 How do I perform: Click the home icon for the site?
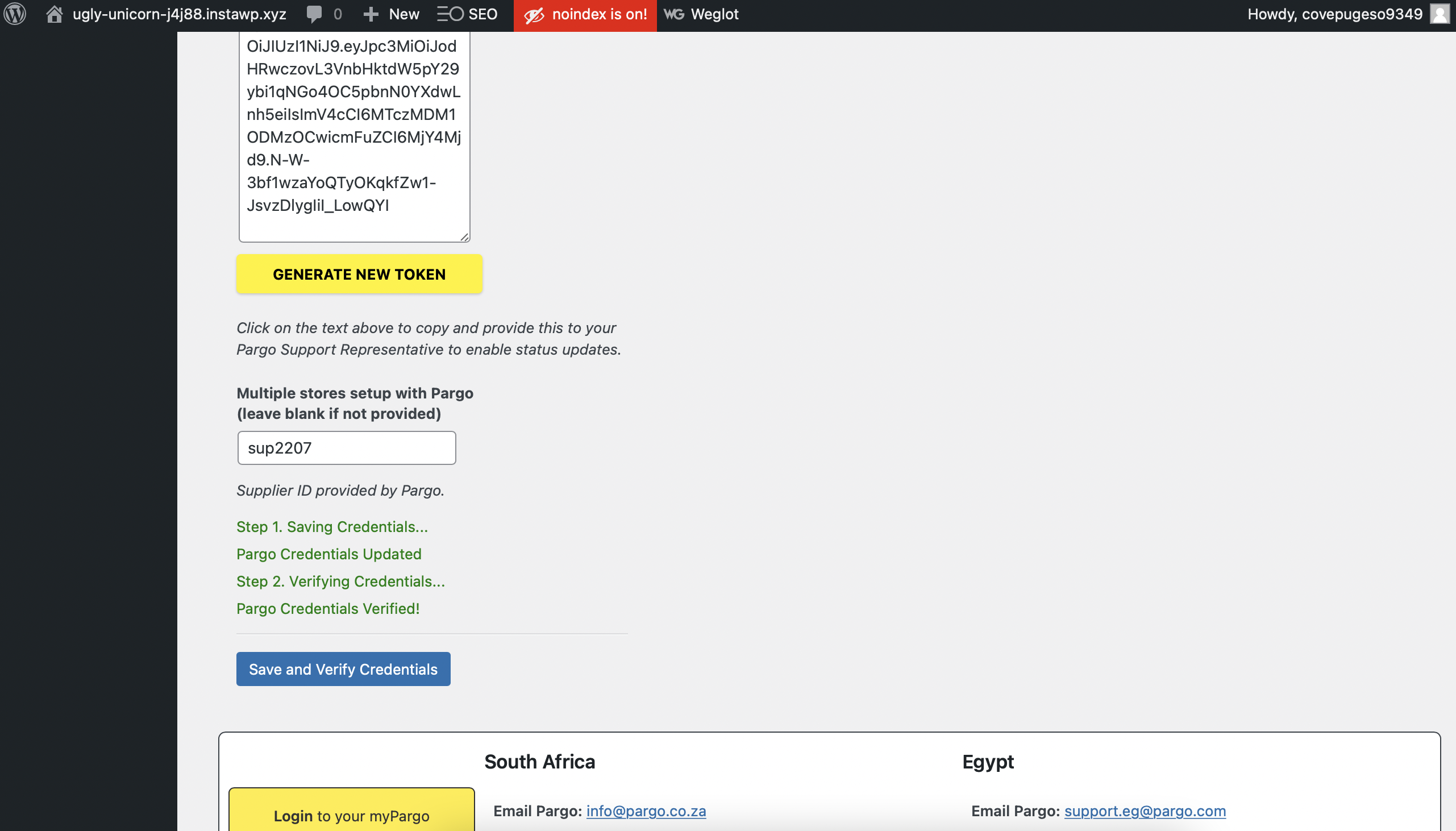point(54,14)
